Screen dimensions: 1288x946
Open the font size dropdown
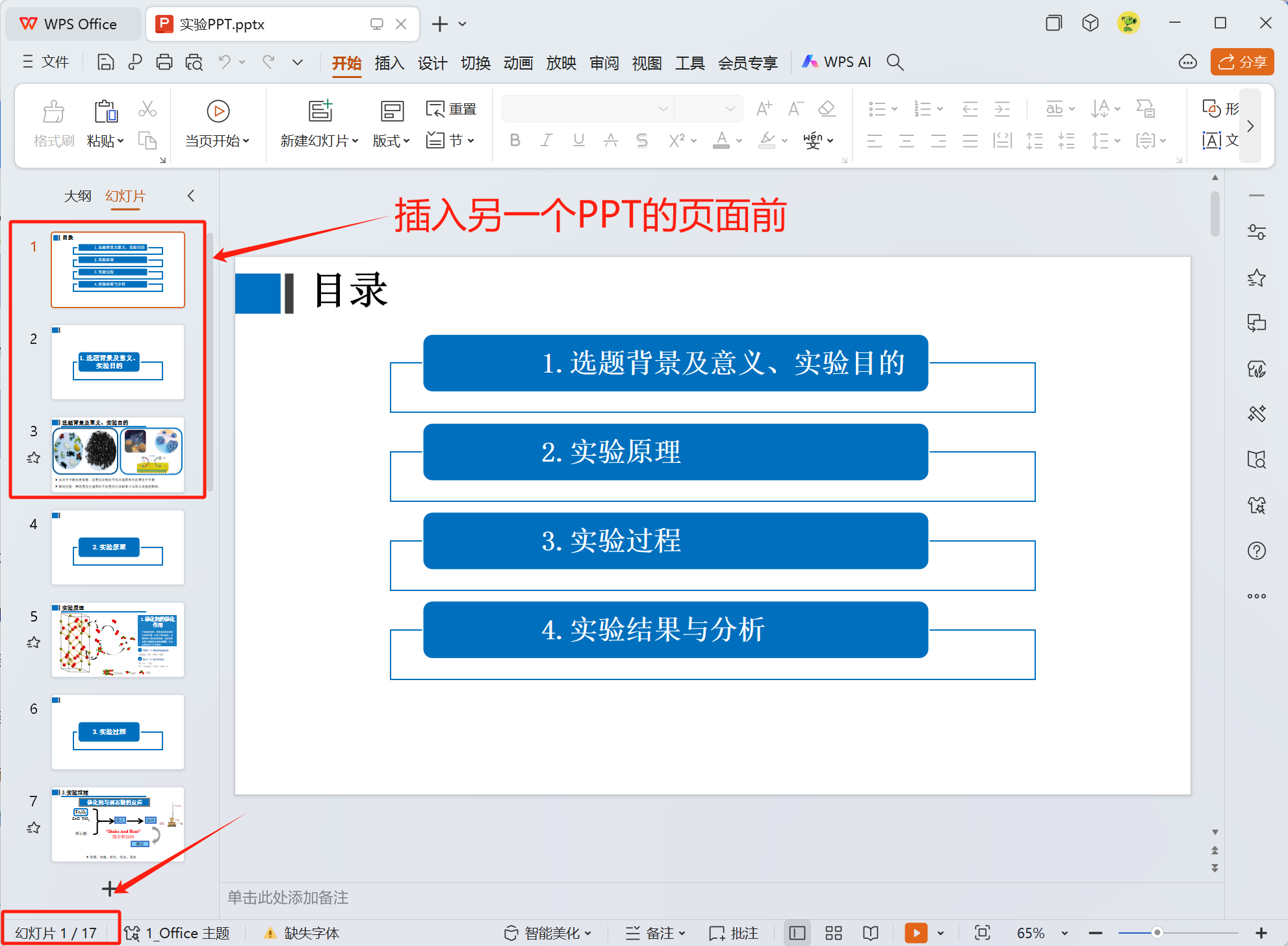coord(729,109)
